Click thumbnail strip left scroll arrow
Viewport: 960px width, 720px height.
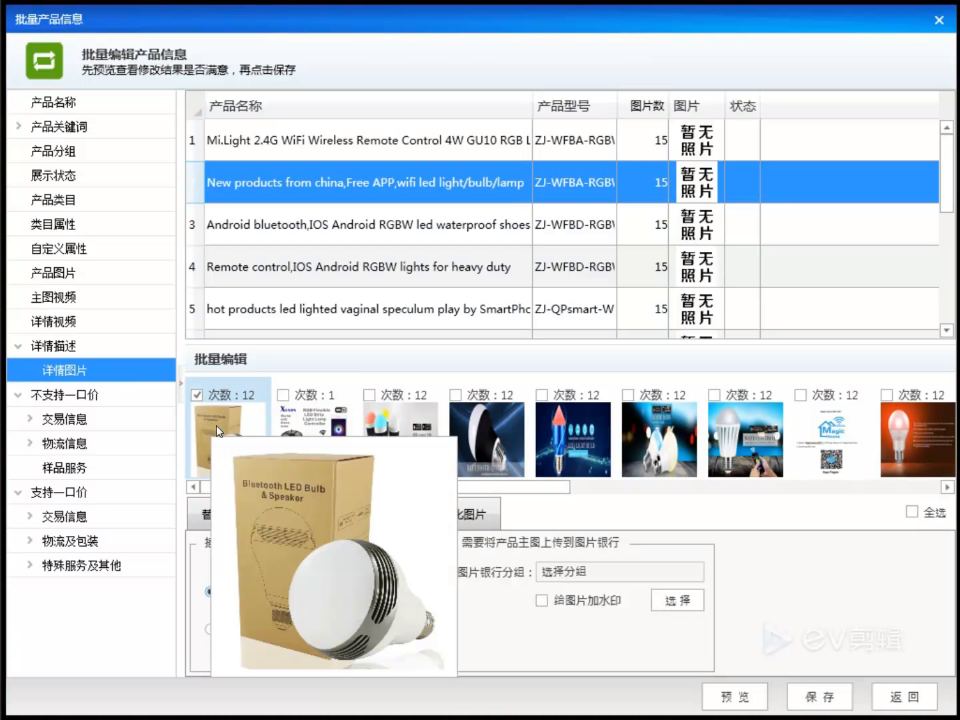(193, 487)
